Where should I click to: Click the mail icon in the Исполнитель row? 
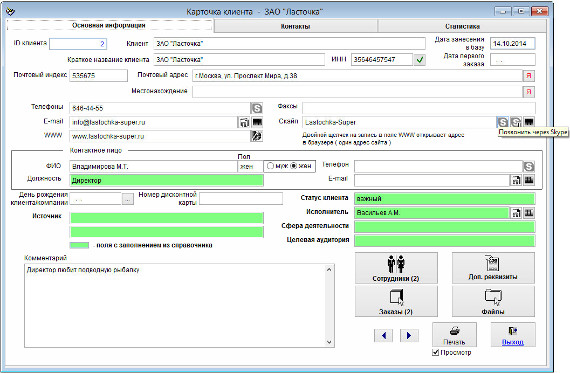tap(516, 213)
